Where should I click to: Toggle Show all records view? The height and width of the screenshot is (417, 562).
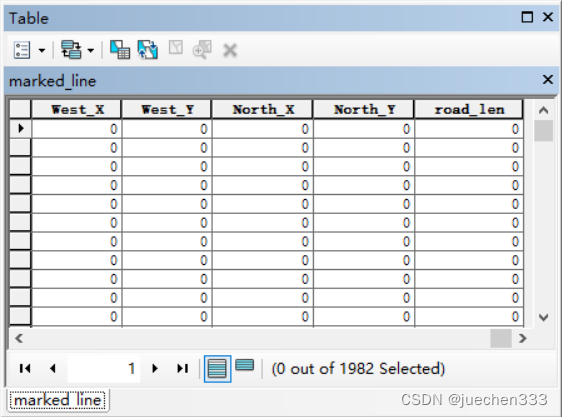click(x=217, y=369)
